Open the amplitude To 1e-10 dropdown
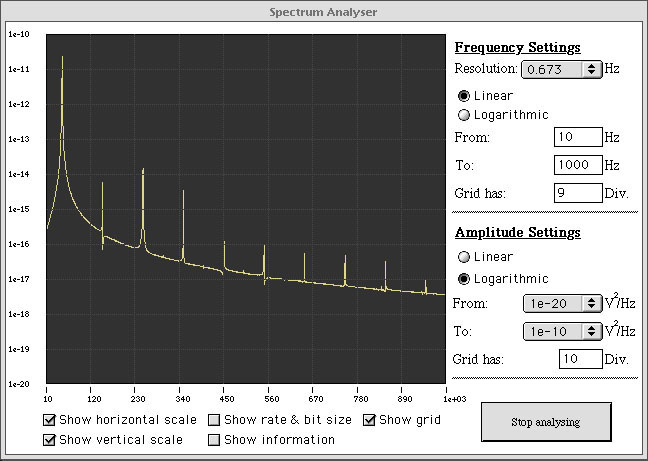648x461 pixels. (562, 331)
